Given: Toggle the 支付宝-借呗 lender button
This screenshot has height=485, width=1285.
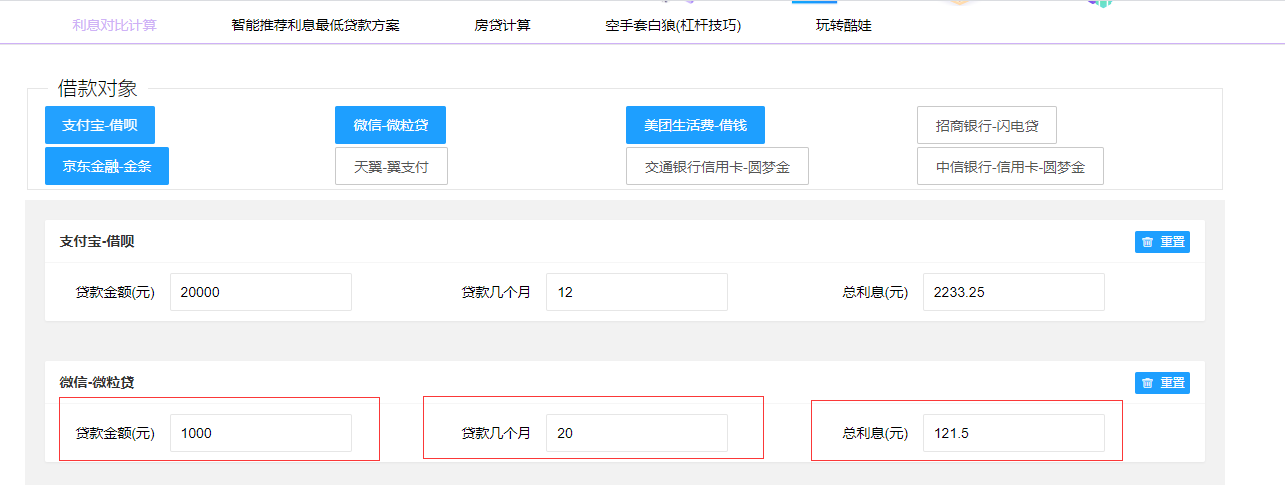Looking at the screenshot, I should pyautogui.click(x=100, y=125).
